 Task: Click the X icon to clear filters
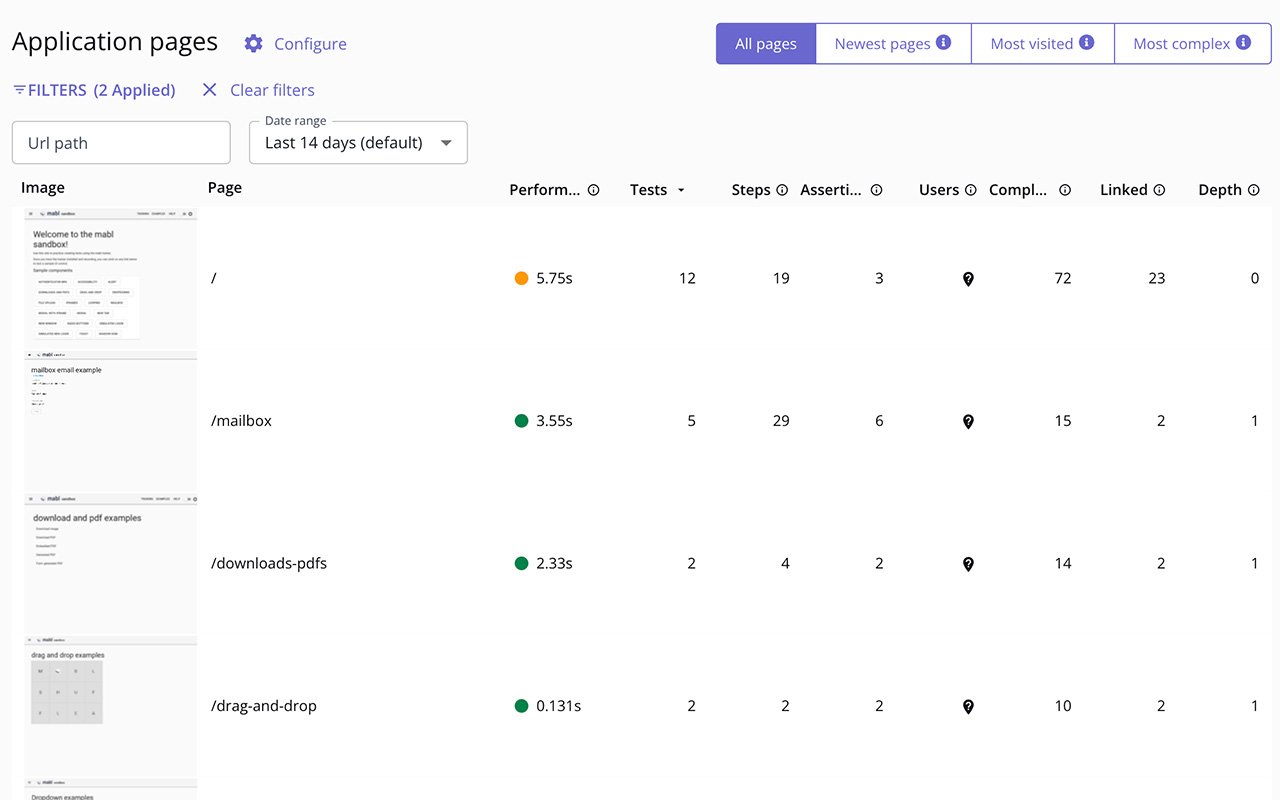(209, 90)
